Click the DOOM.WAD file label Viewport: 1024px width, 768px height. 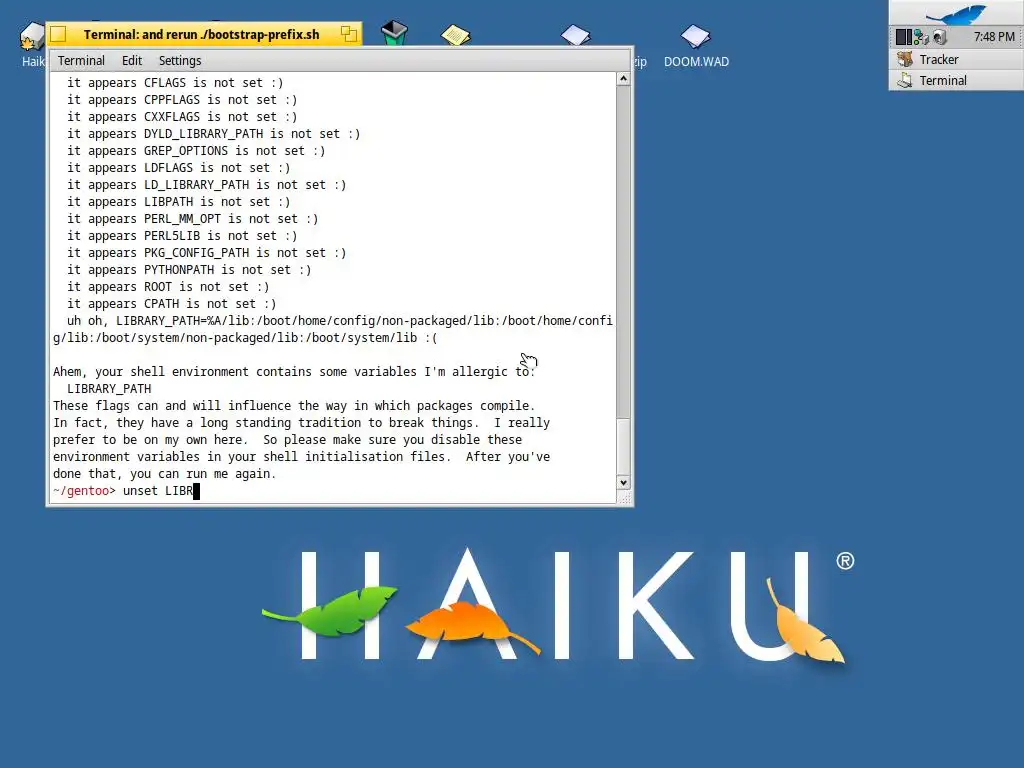[x=696, y=61]
